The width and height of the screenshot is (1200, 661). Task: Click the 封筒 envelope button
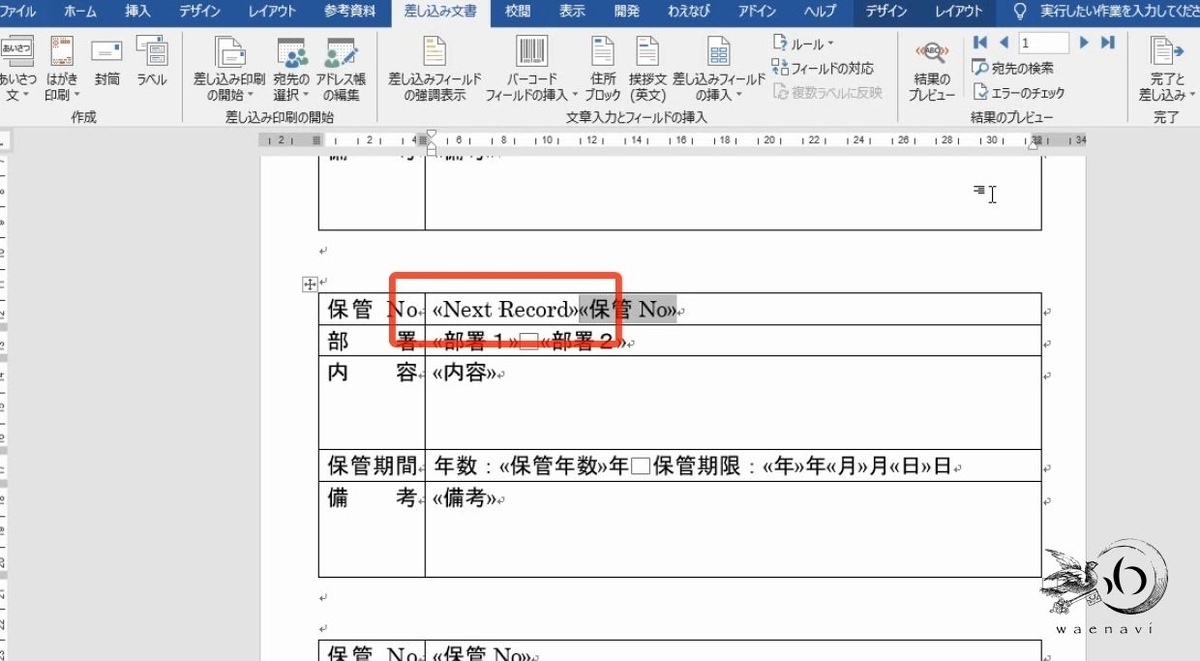107,62
